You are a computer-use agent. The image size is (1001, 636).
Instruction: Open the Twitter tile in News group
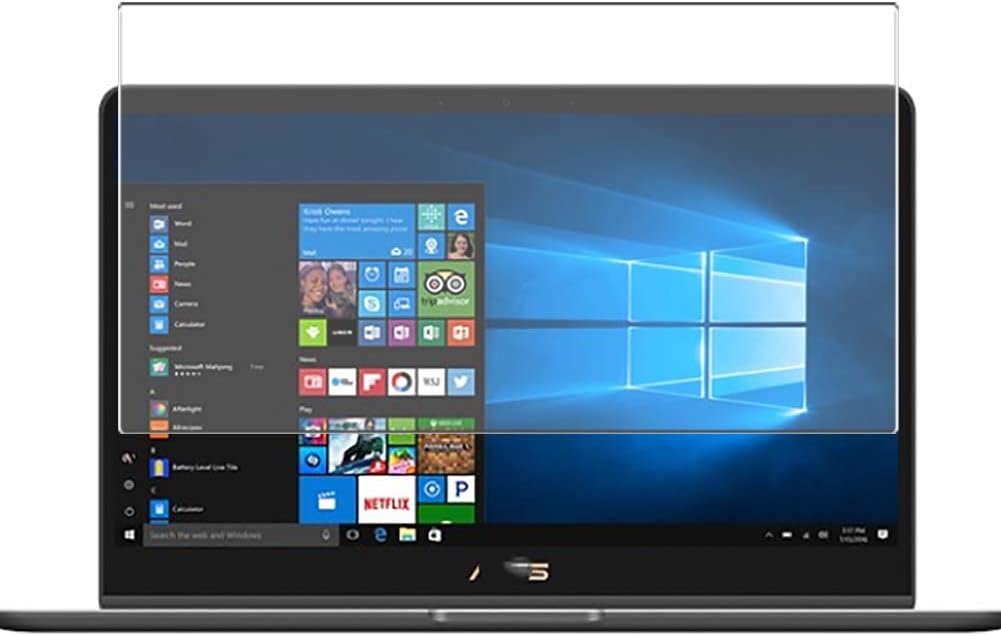(461, 382)
